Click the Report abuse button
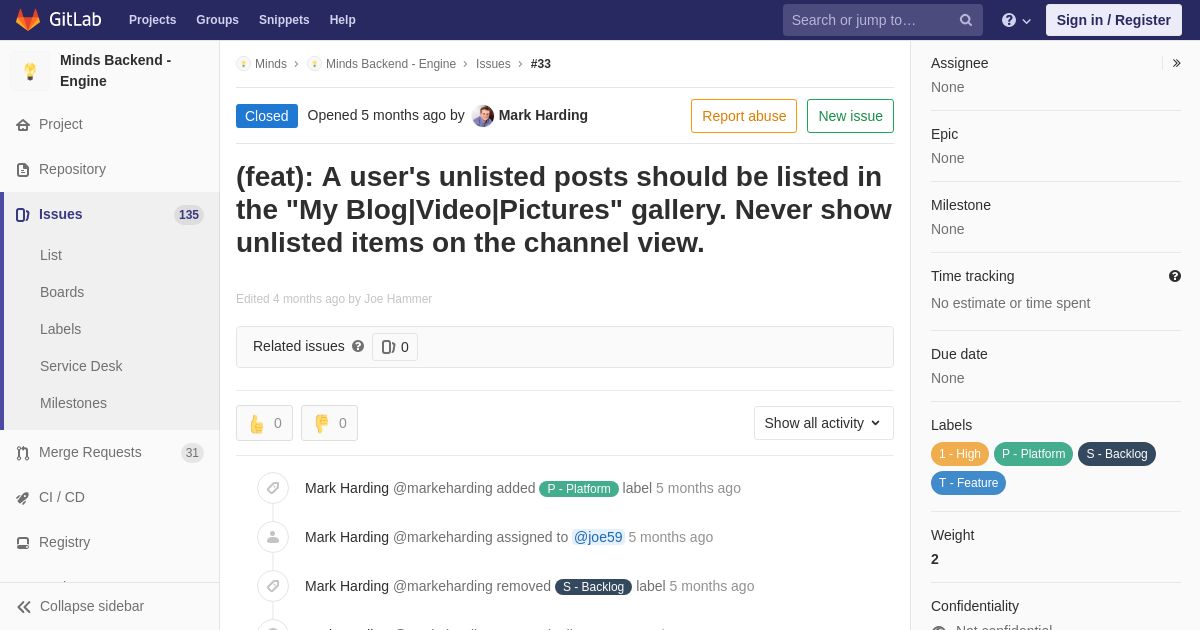The width and height of the screenshot is (1200, 630). 744,116
